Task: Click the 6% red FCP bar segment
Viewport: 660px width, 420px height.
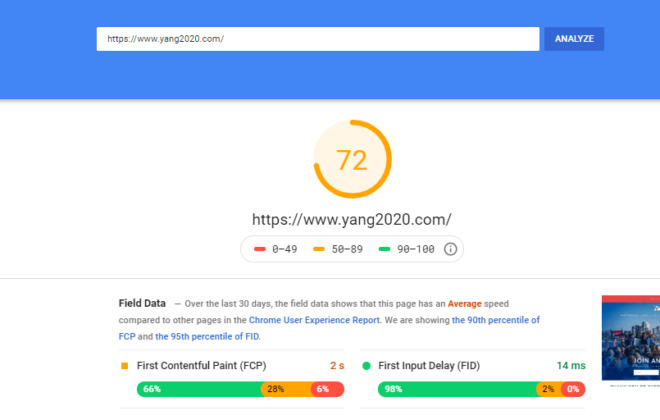Action: (328, 389)
